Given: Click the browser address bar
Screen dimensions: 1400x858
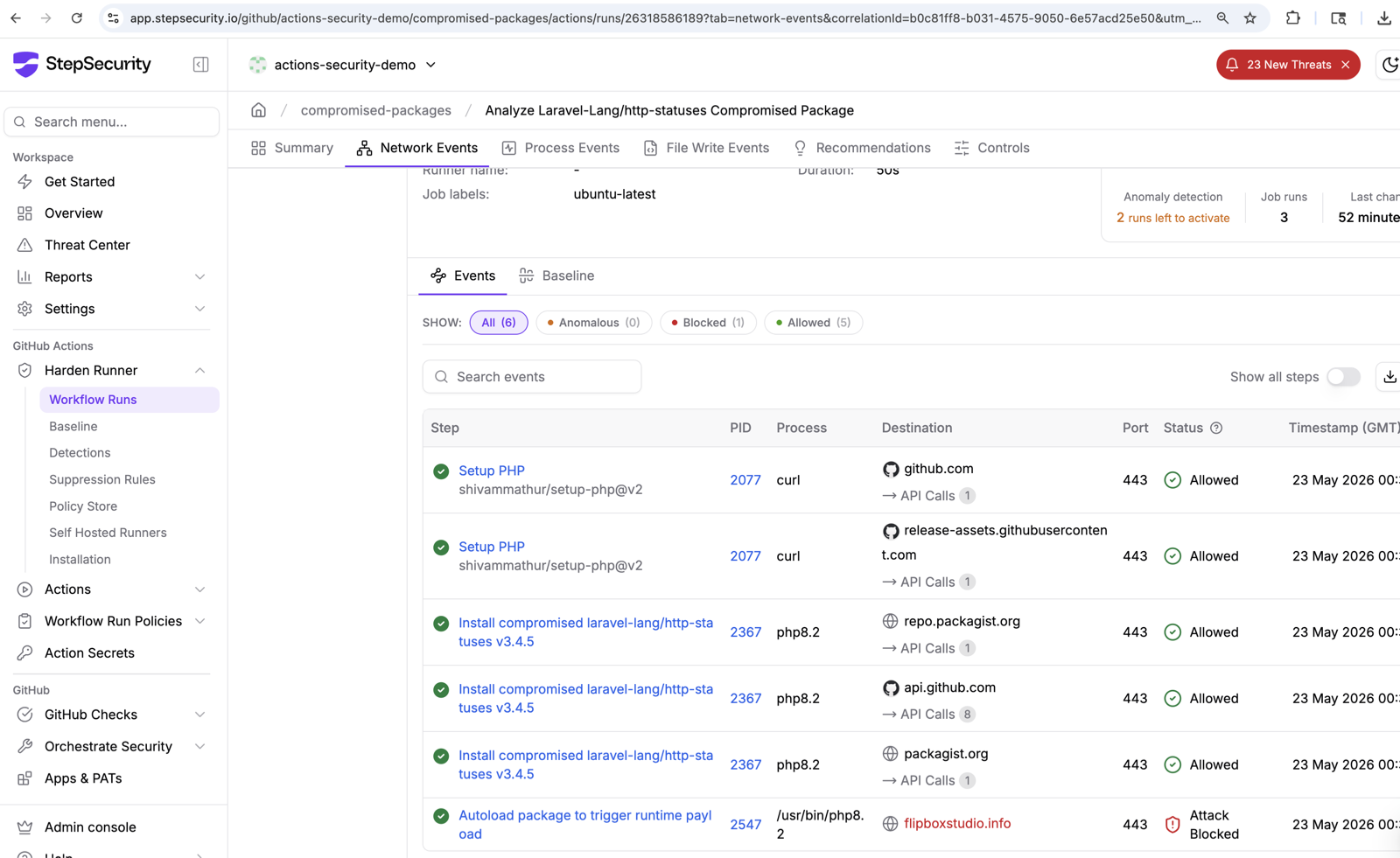Looking at the screenshot, I should pos(665,18).
